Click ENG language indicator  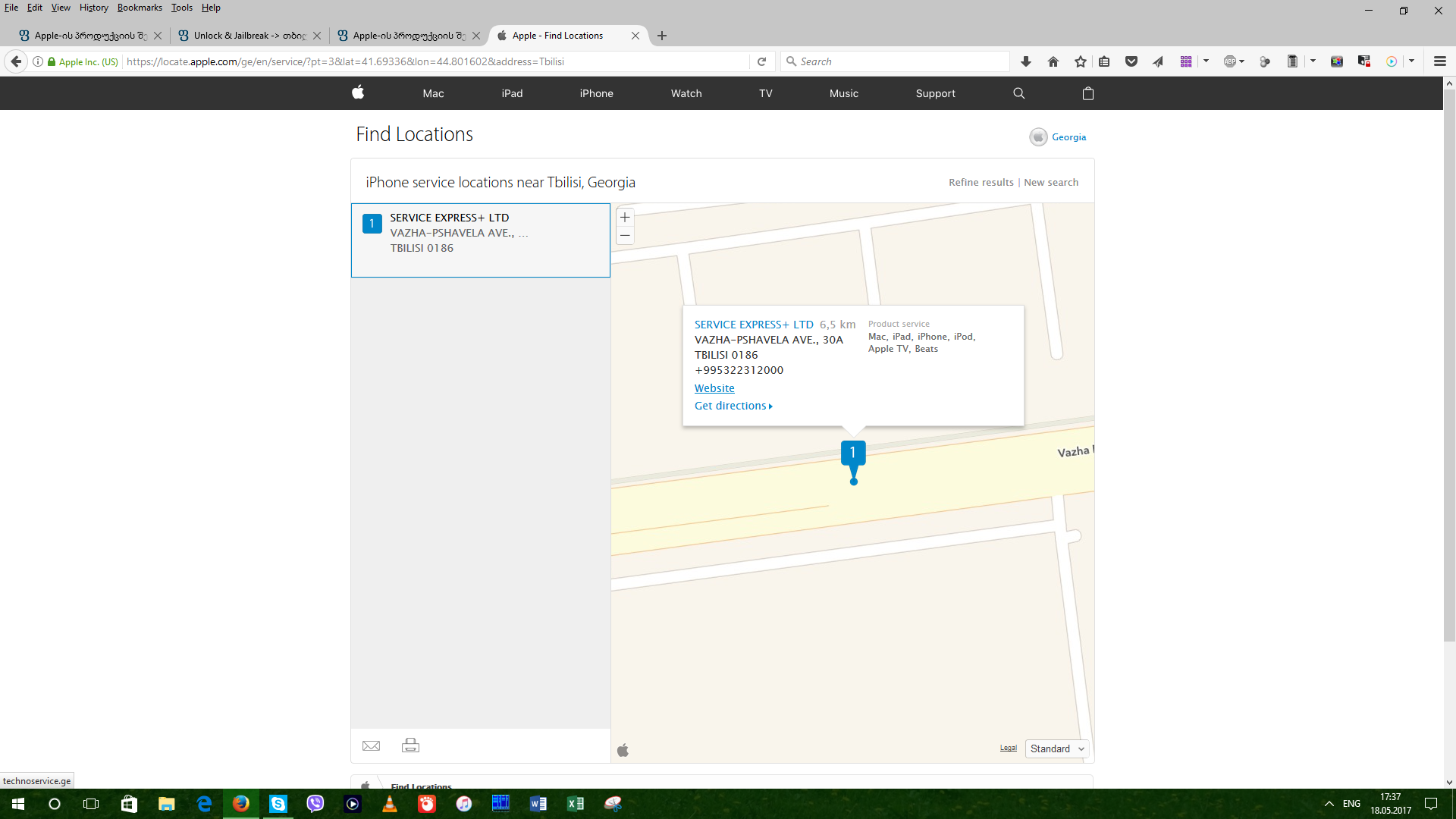(x=1351, y=804)
